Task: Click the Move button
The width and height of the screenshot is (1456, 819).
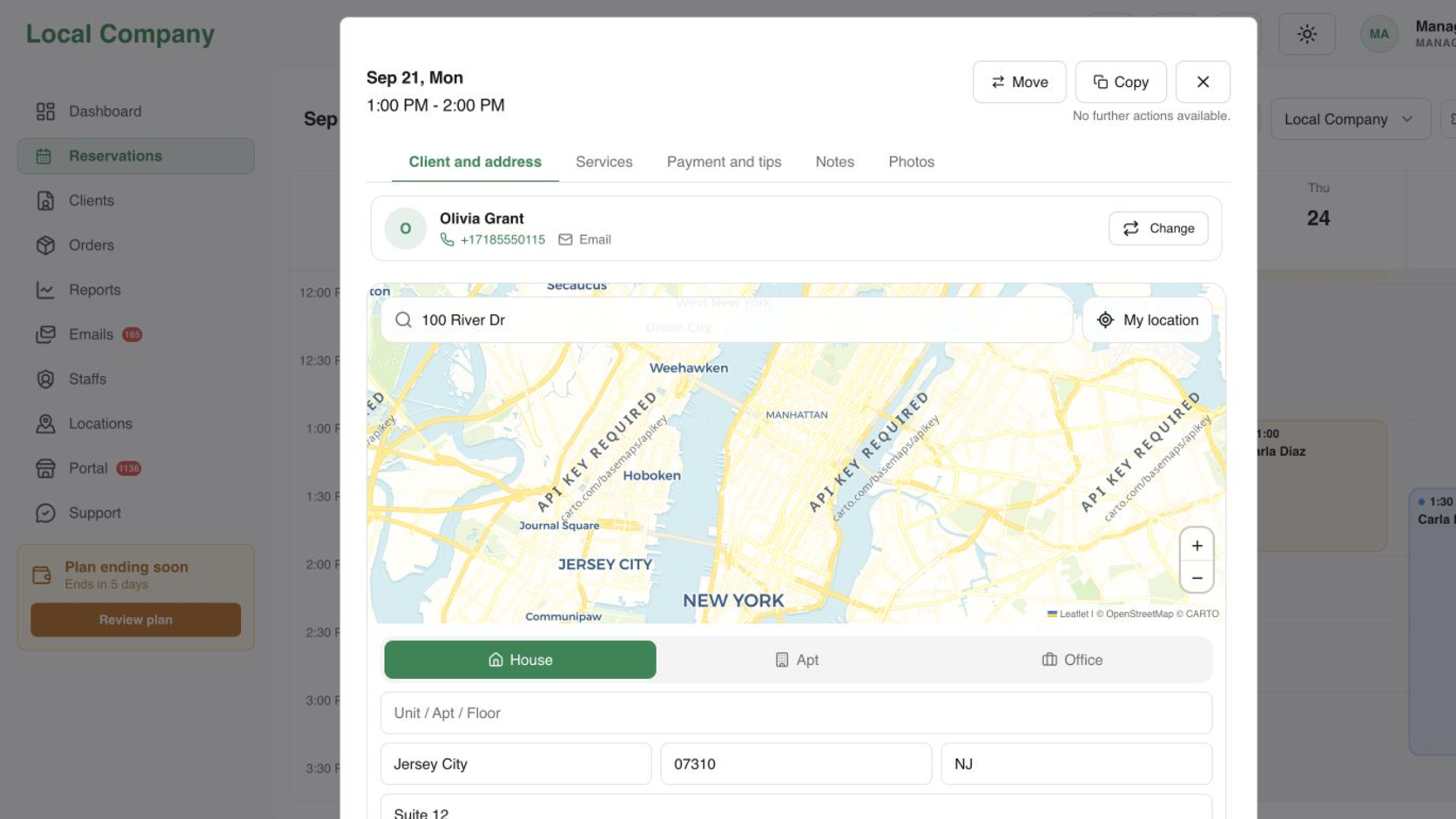Action: 1019,82
